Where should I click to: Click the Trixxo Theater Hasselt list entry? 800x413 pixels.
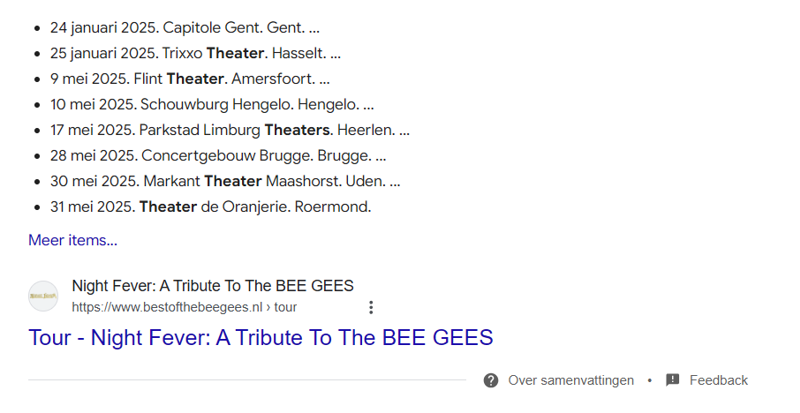tap(195, 53)
